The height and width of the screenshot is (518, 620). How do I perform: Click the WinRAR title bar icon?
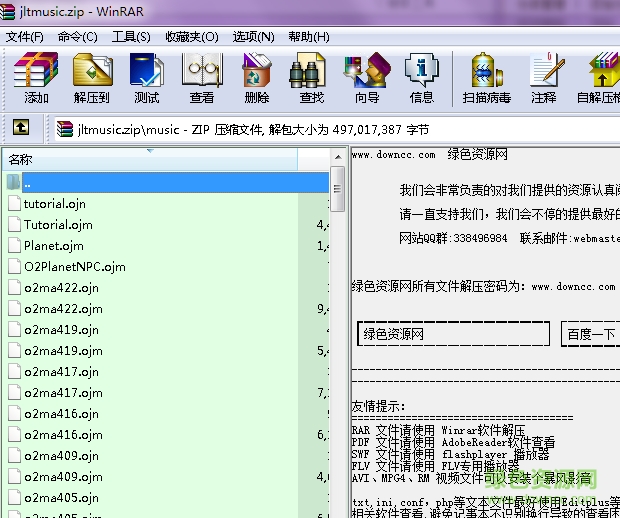[7, 11]
